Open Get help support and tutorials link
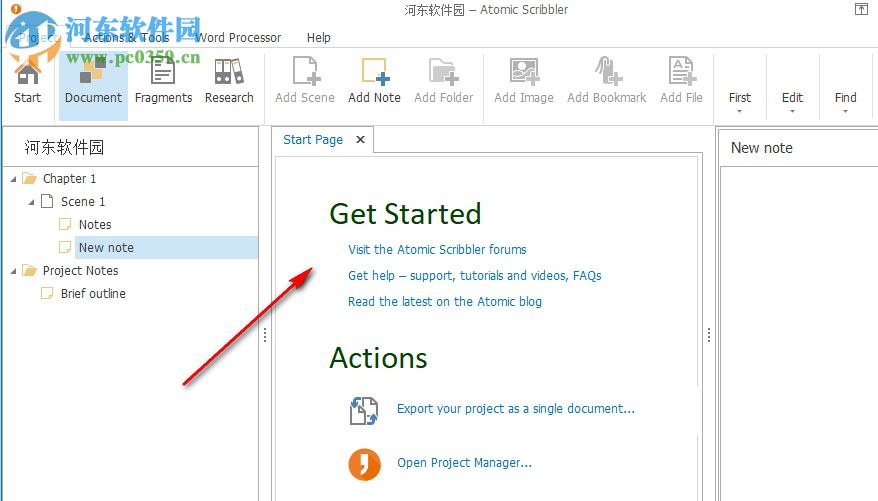This screenshot has height=501, width=878. tap(475, 275)
